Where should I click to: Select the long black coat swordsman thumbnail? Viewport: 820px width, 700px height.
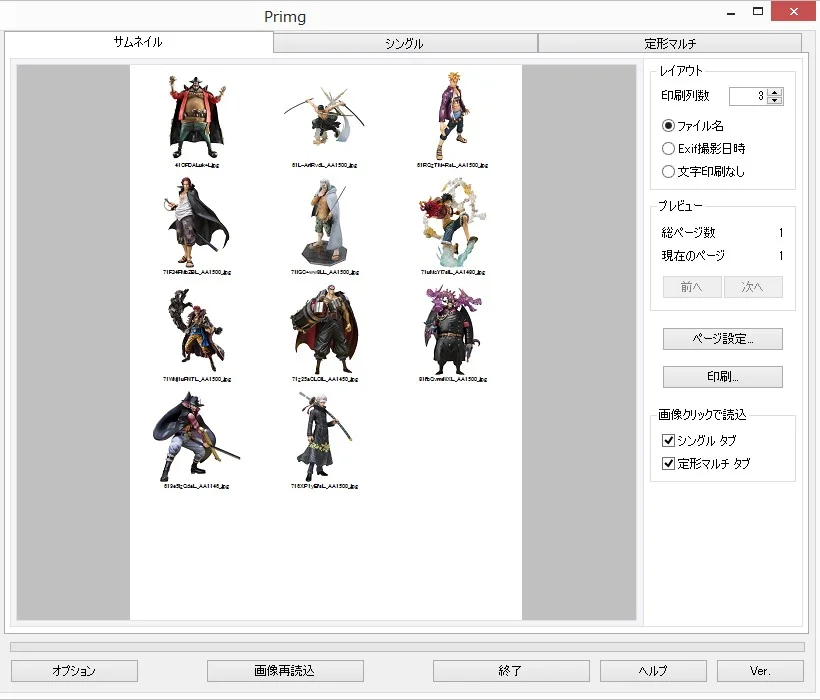[x=324, y=437]
